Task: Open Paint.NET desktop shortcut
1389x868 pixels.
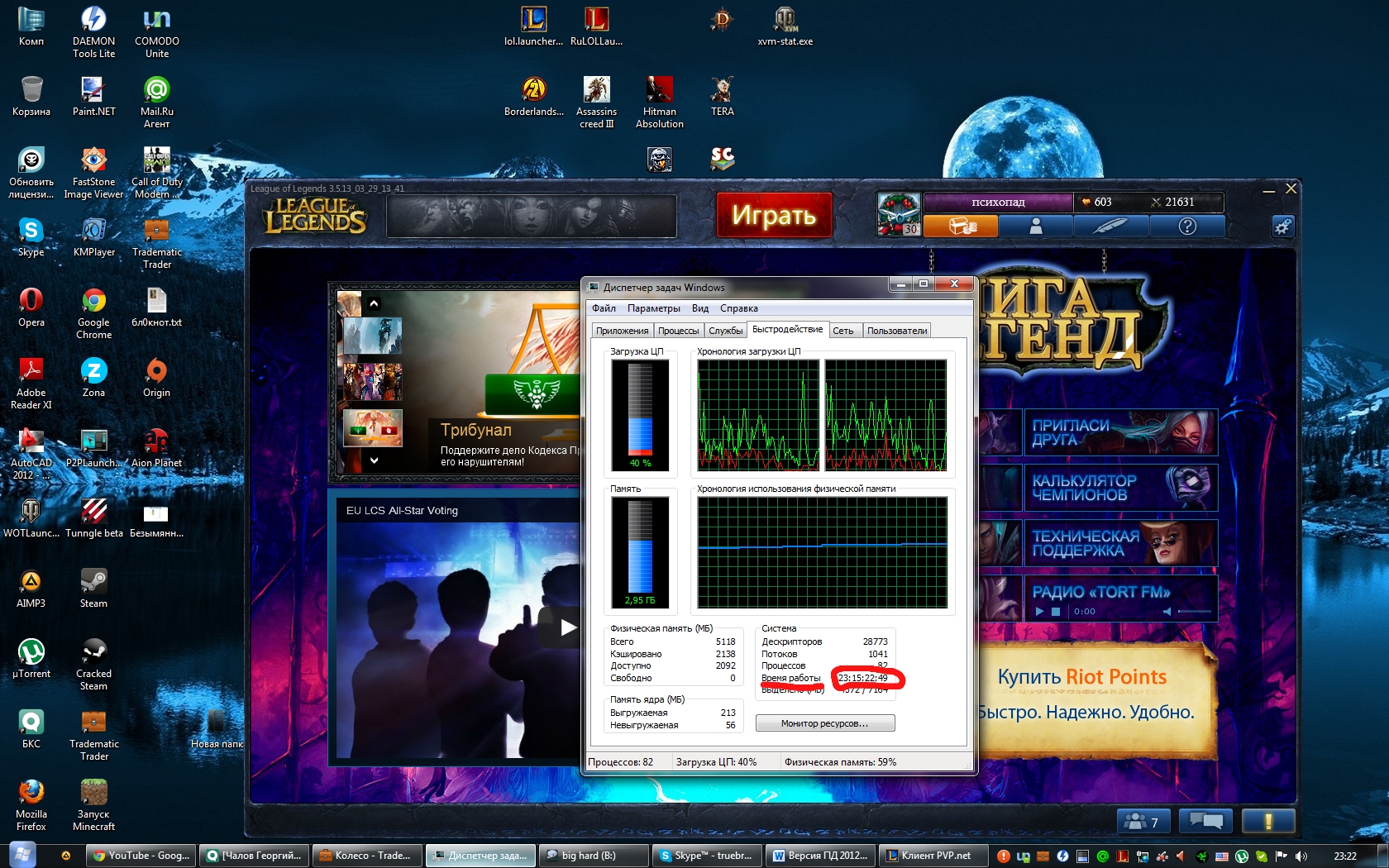Action: click(93, 96)
